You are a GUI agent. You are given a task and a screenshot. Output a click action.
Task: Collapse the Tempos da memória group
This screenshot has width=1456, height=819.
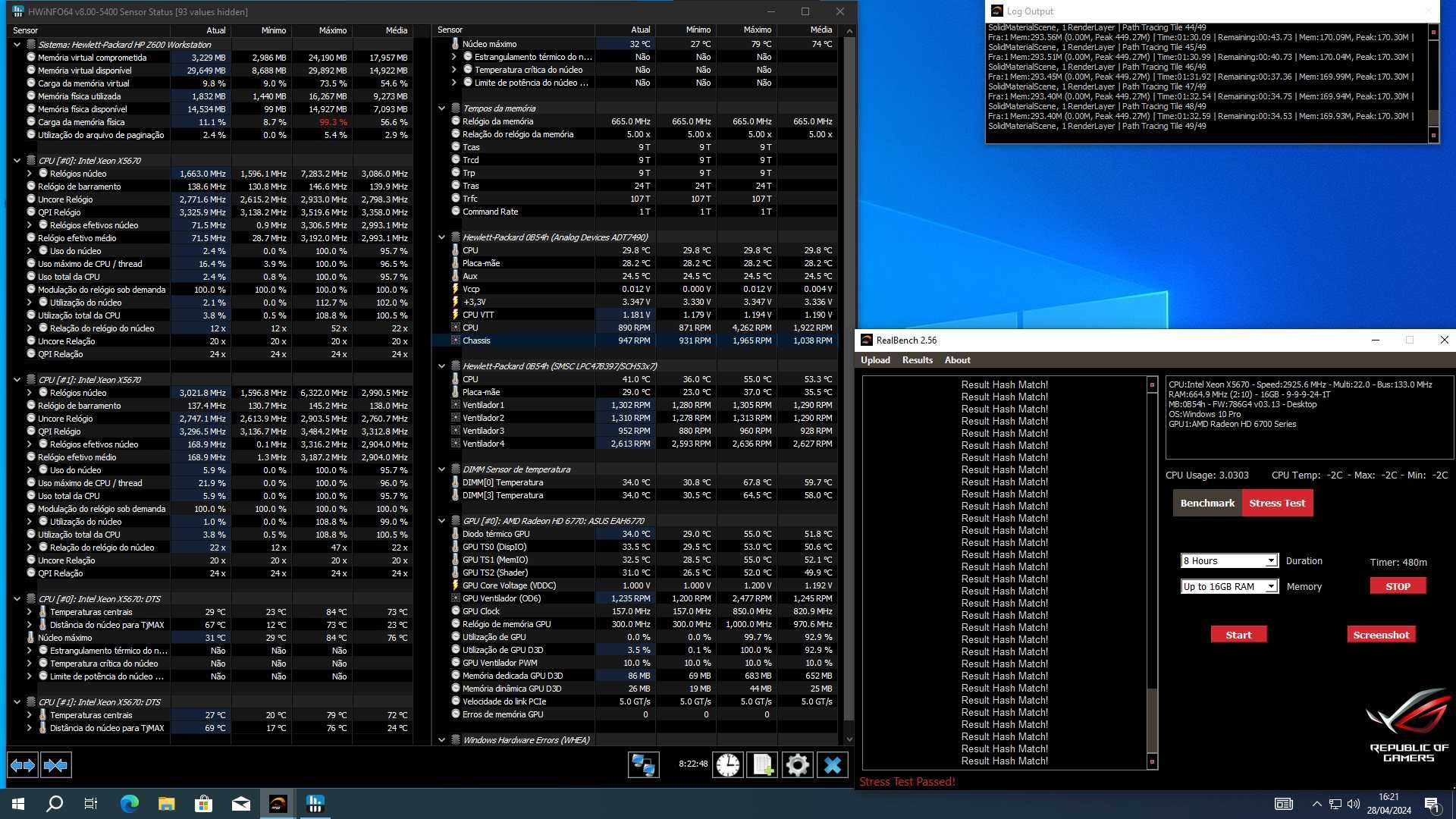click(441, 108)
